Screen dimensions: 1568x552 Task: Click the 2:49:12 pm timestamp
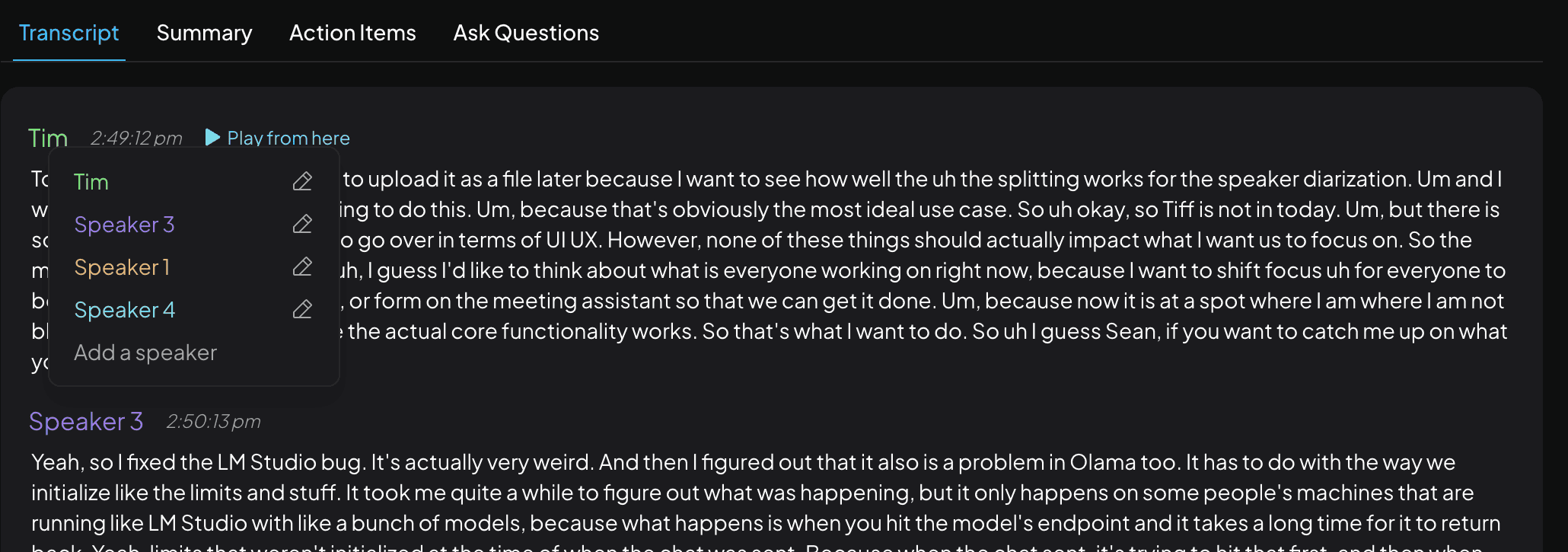click(x=136, y=138)
